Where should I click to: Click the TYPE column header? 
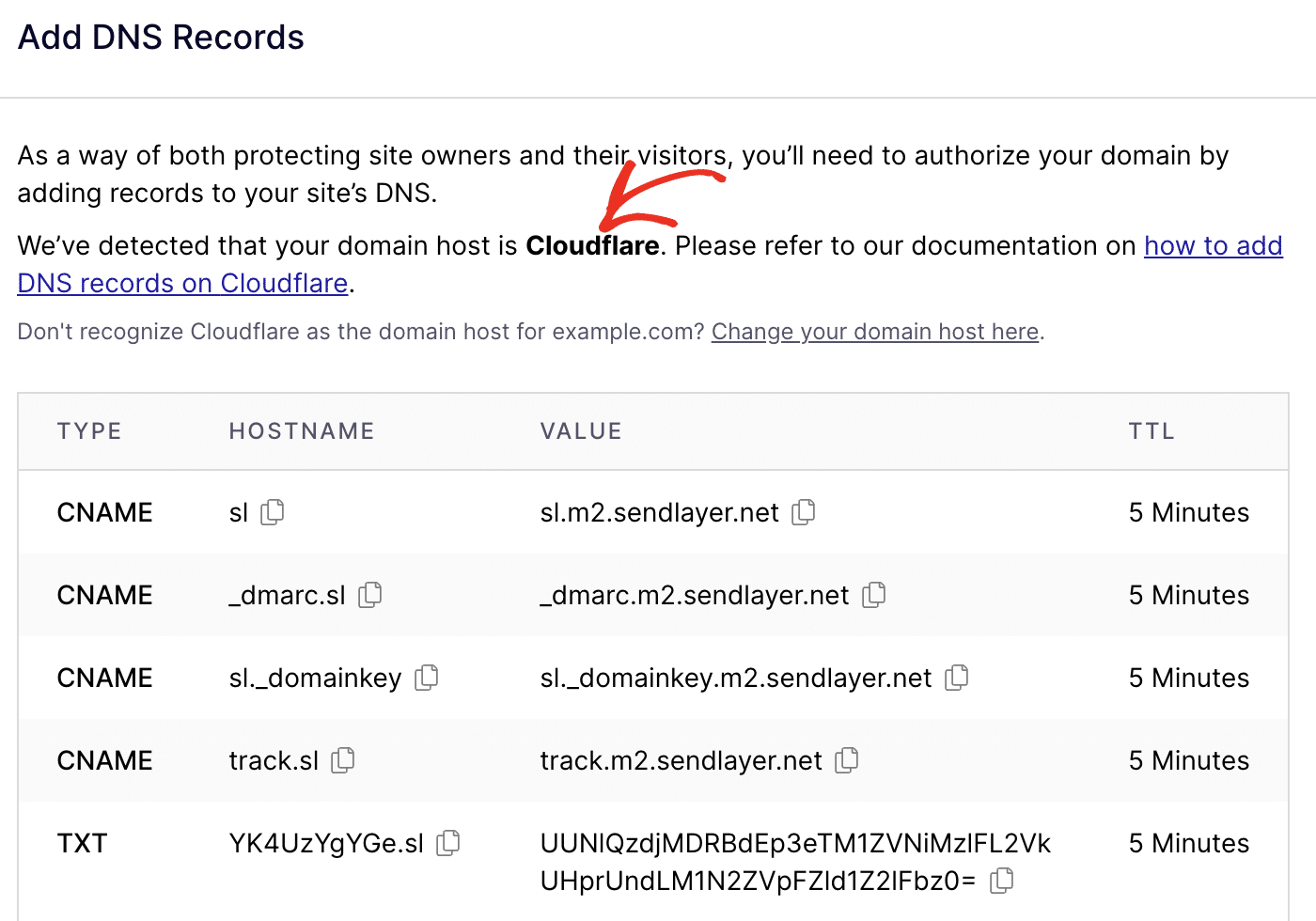coord(89,430)
